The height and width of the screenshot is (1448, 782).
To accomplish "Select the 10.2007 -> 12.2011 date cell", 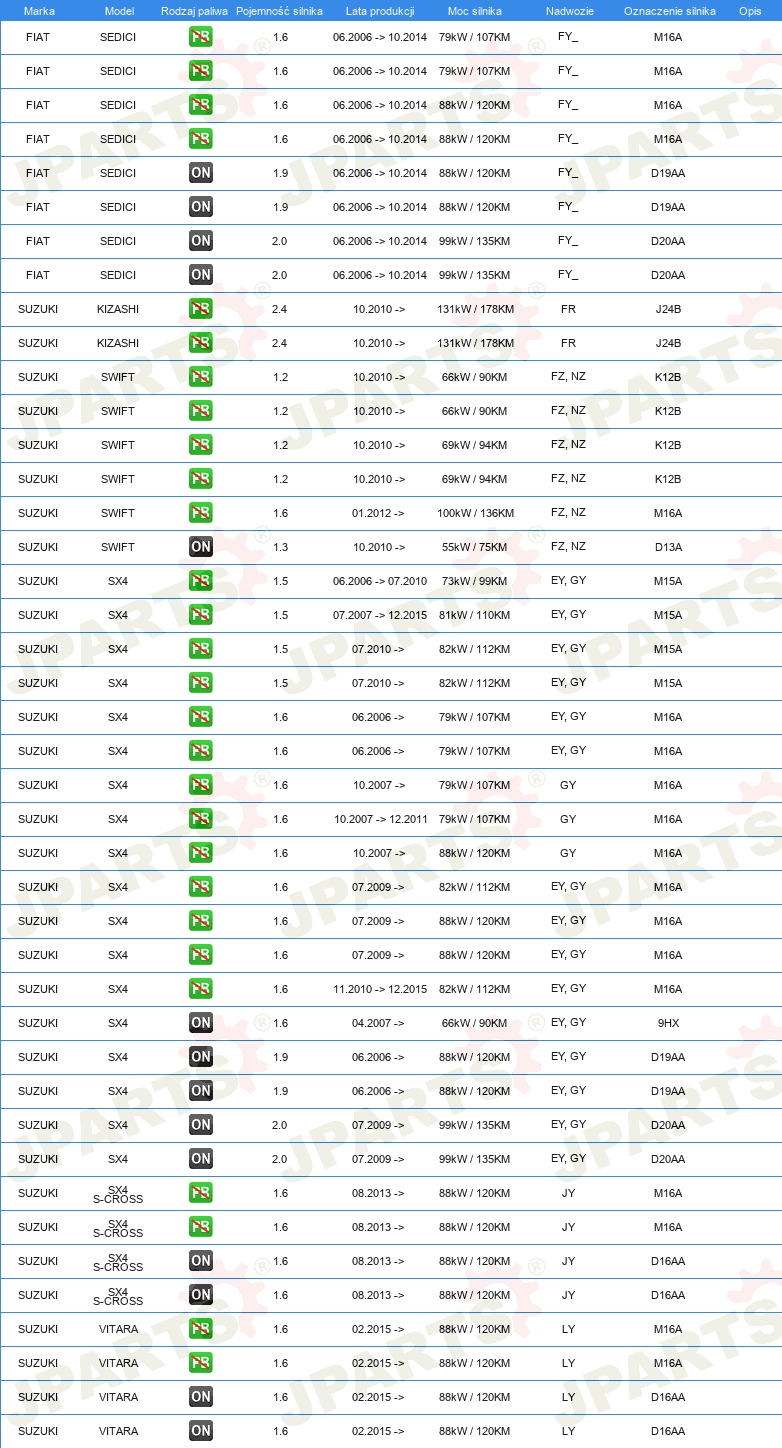I will 381,819.
